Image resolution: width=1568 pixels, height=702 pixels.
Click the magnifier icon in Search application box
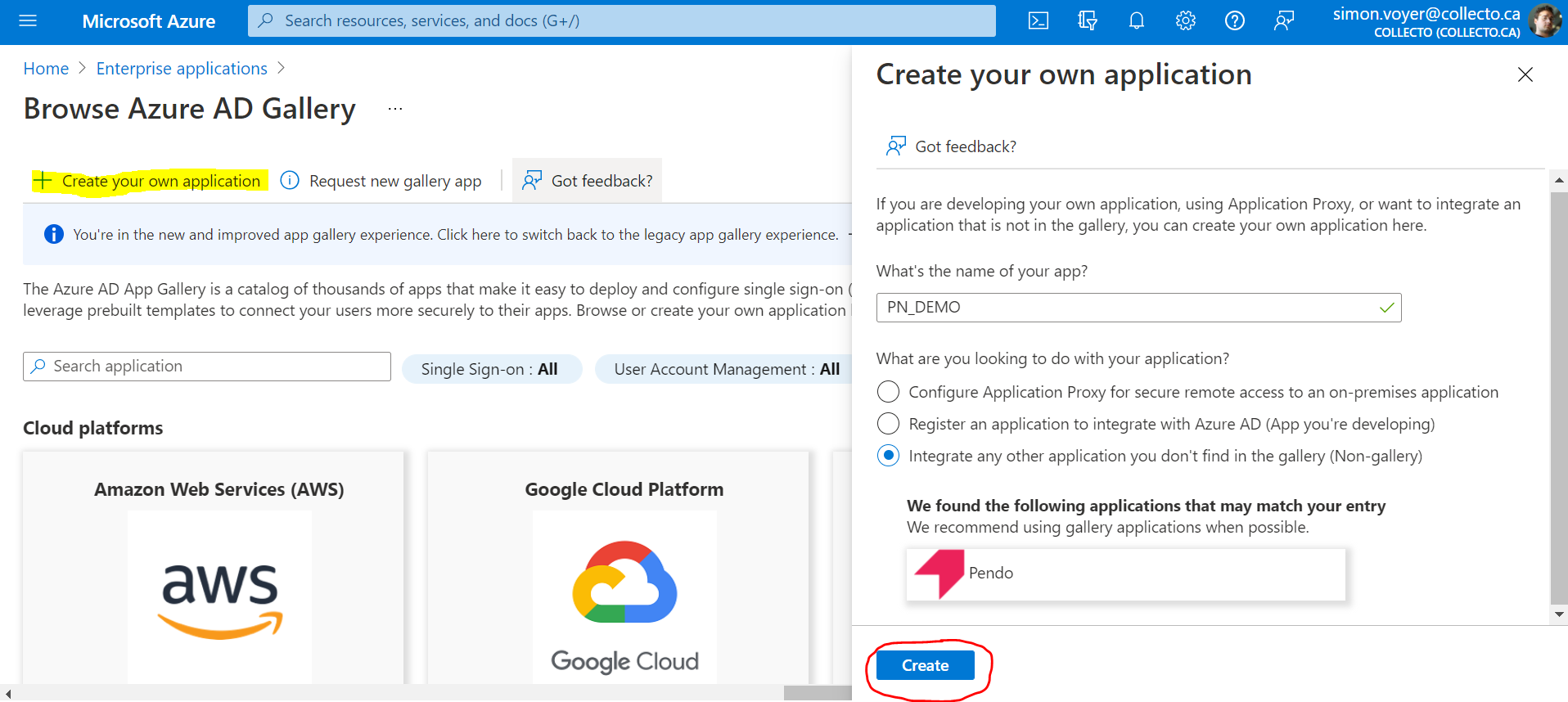pyautogui.click(x=38, y=367)
